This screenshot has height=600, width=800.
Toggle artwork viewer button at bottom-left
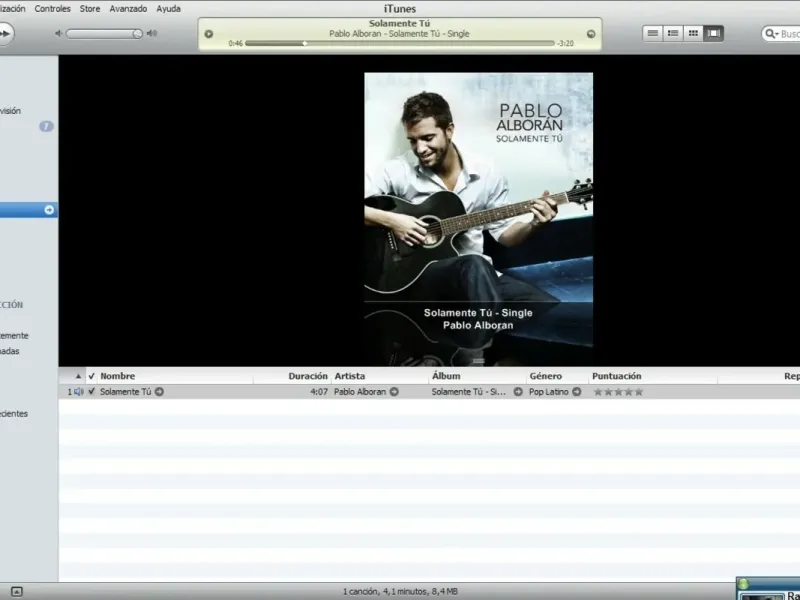click(x=16, y=592)
